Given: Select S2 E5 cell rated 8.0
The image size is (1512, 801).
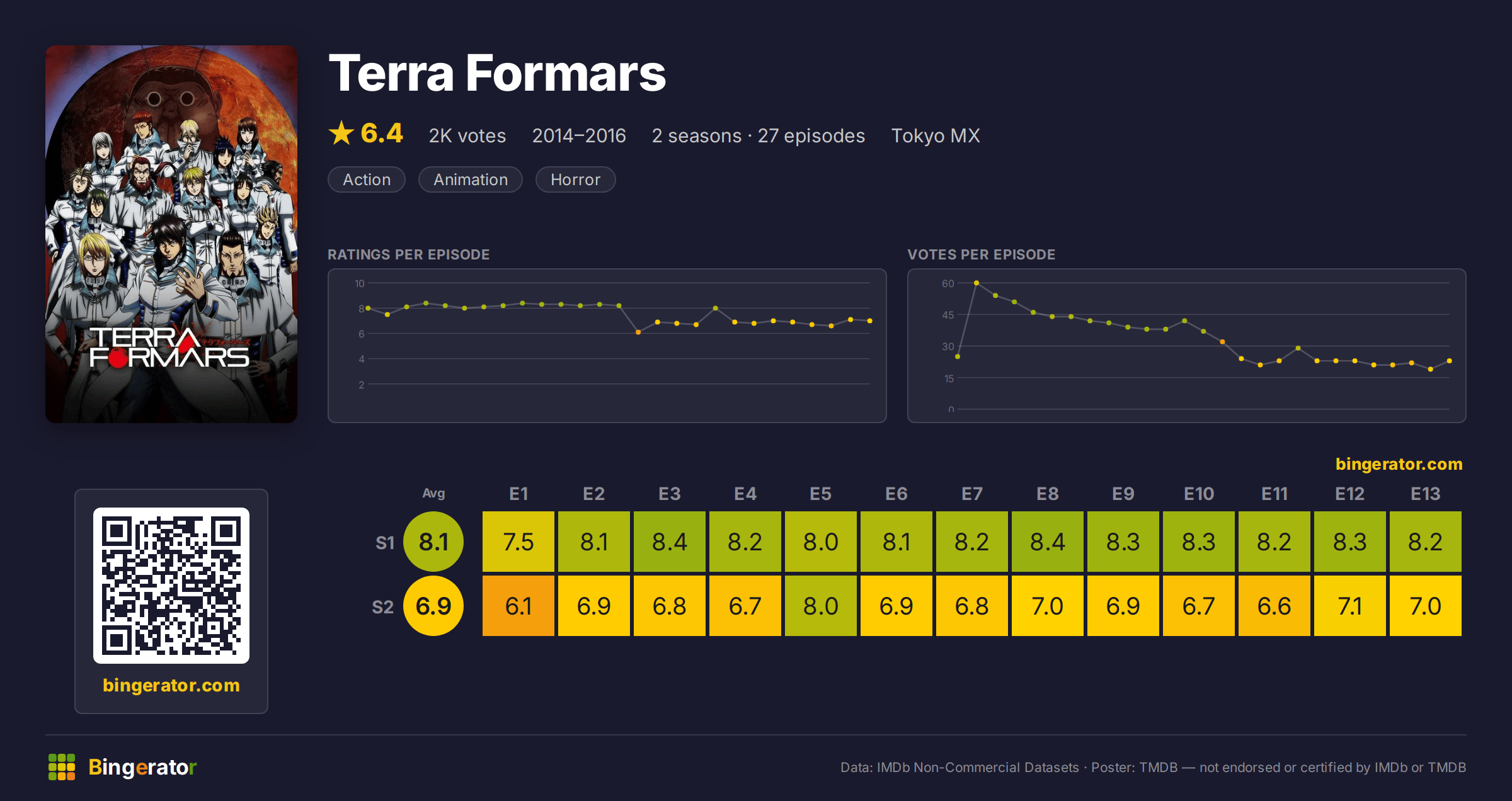Looking at the screenshot, I should (x=821, y=606).
